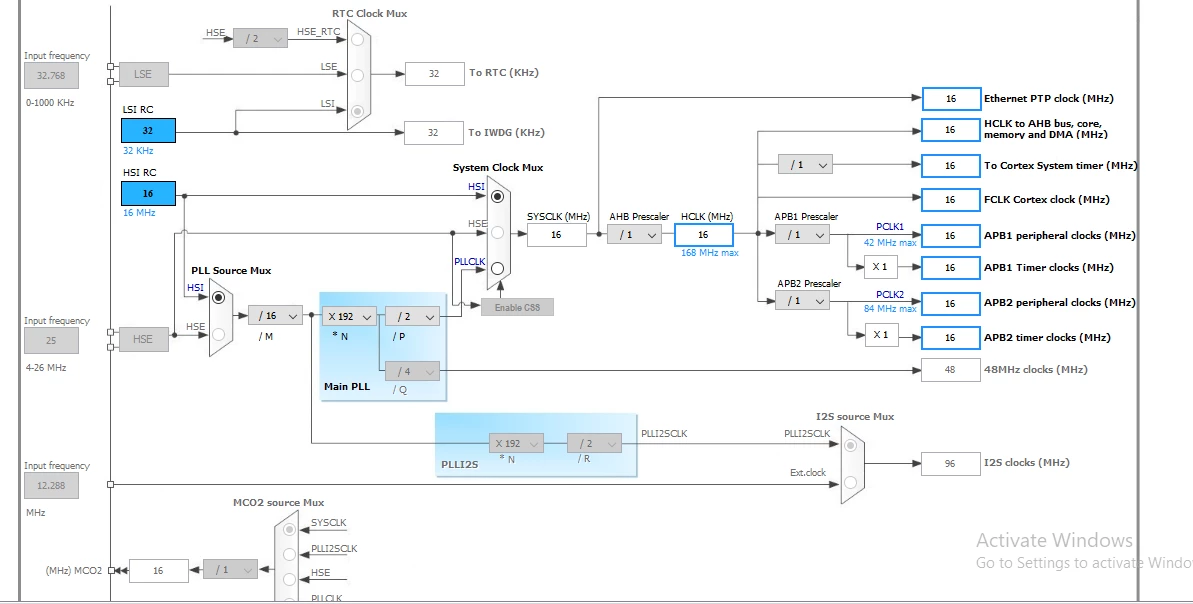This screenshot has height=604, width=1193.
Task: Expand the /P divider dropdown
Action: (412, 316)
